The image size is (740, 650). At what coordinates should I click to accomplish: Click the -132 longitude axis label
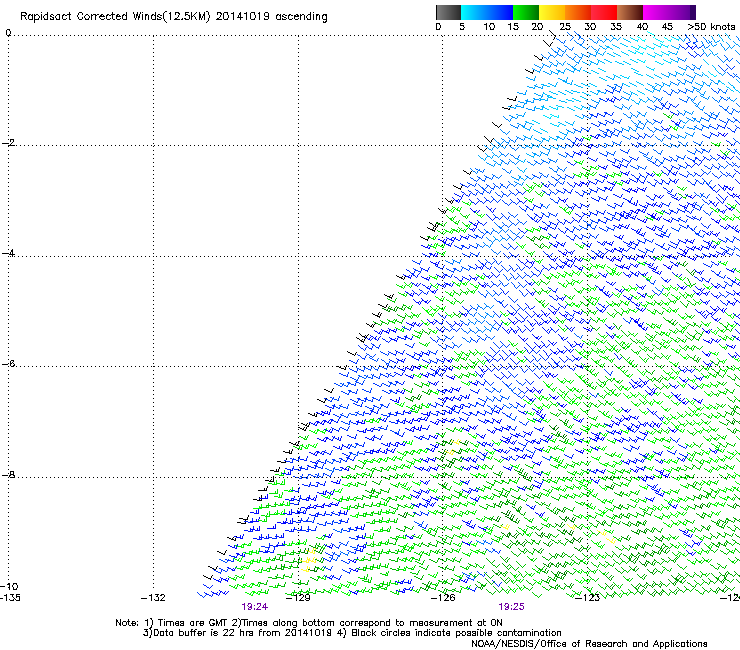153,598
